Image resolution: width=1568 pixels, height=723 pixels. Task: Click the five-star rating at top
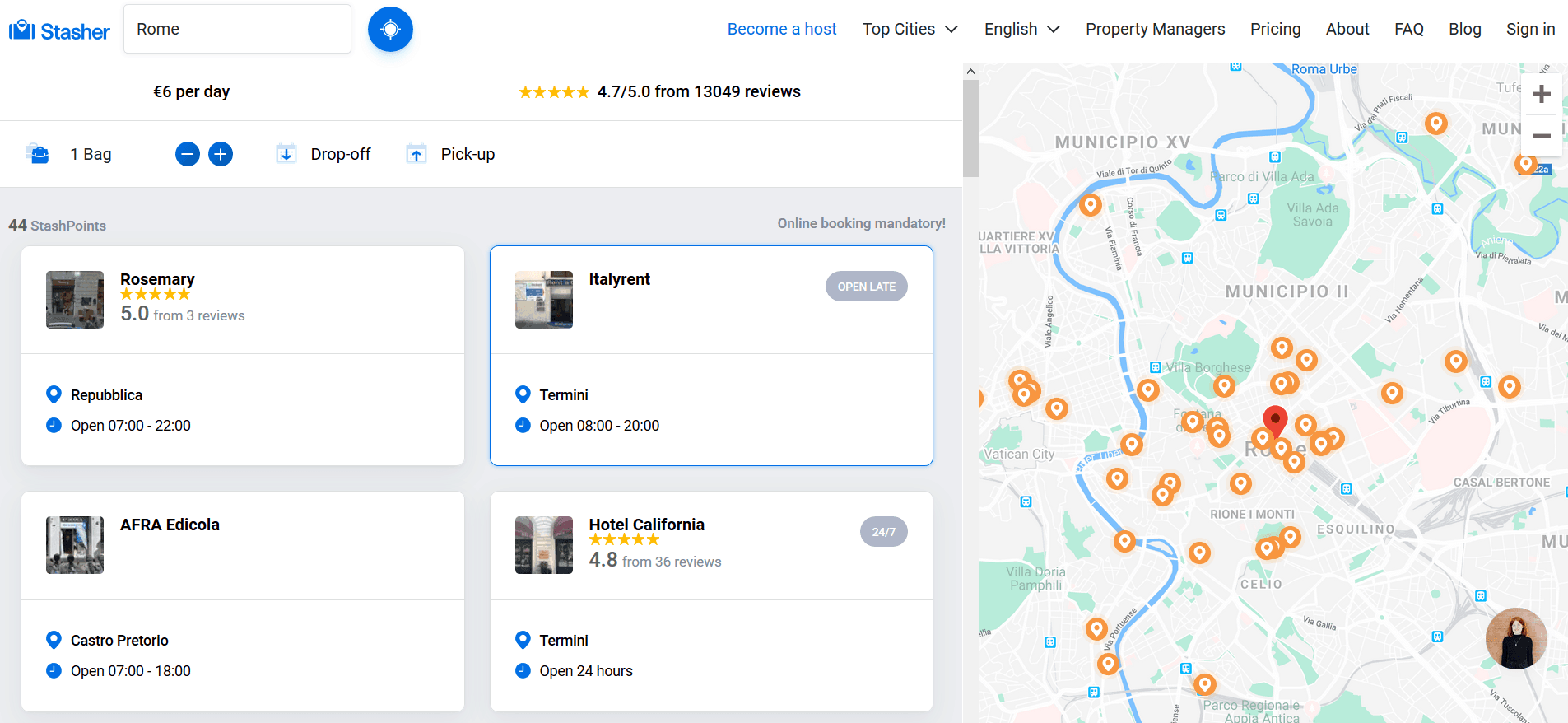click(554, 92)
